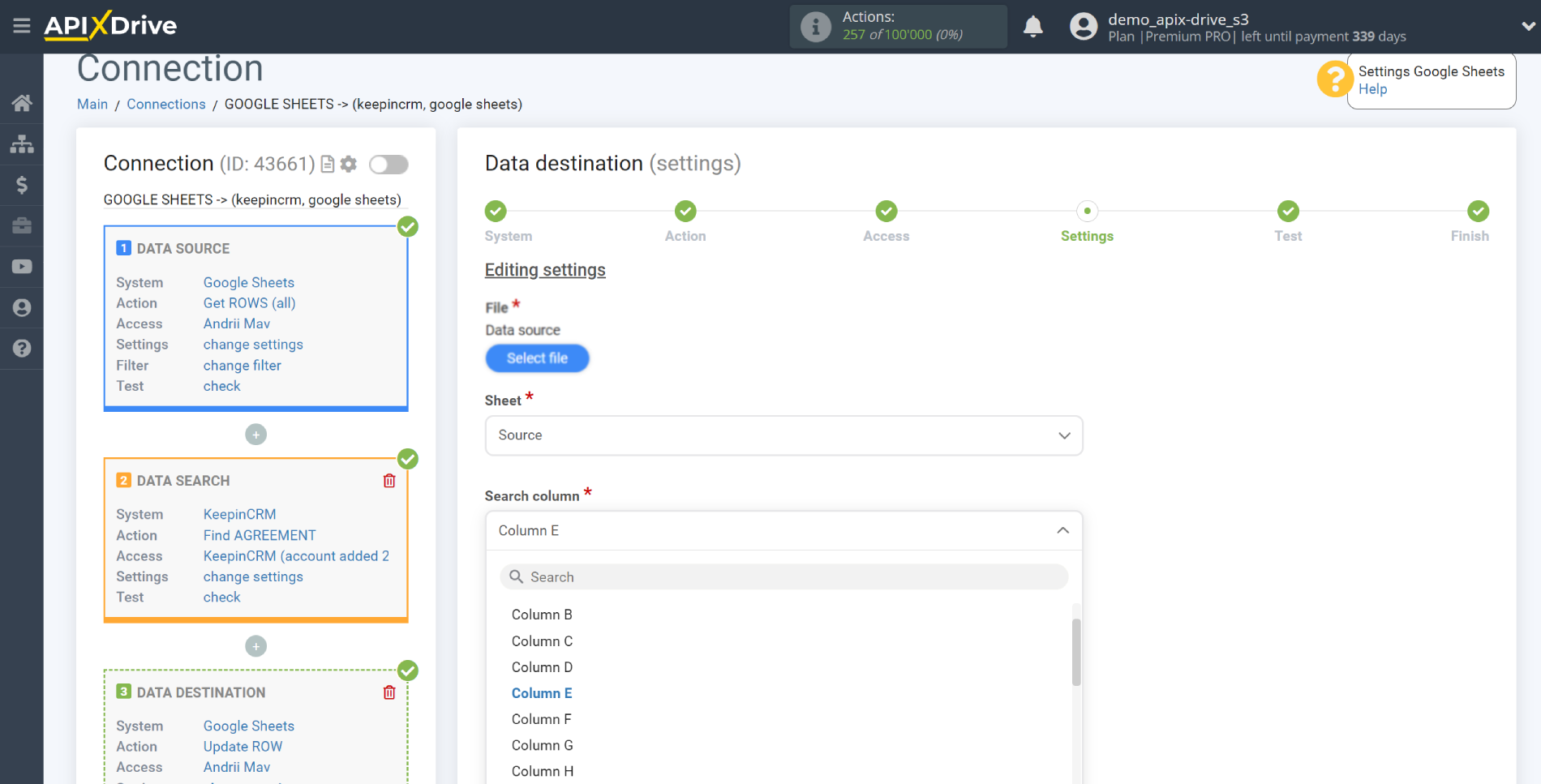This screenshot has width=1541, height=784.
Task: Click the change filter link
Action: 242,366
